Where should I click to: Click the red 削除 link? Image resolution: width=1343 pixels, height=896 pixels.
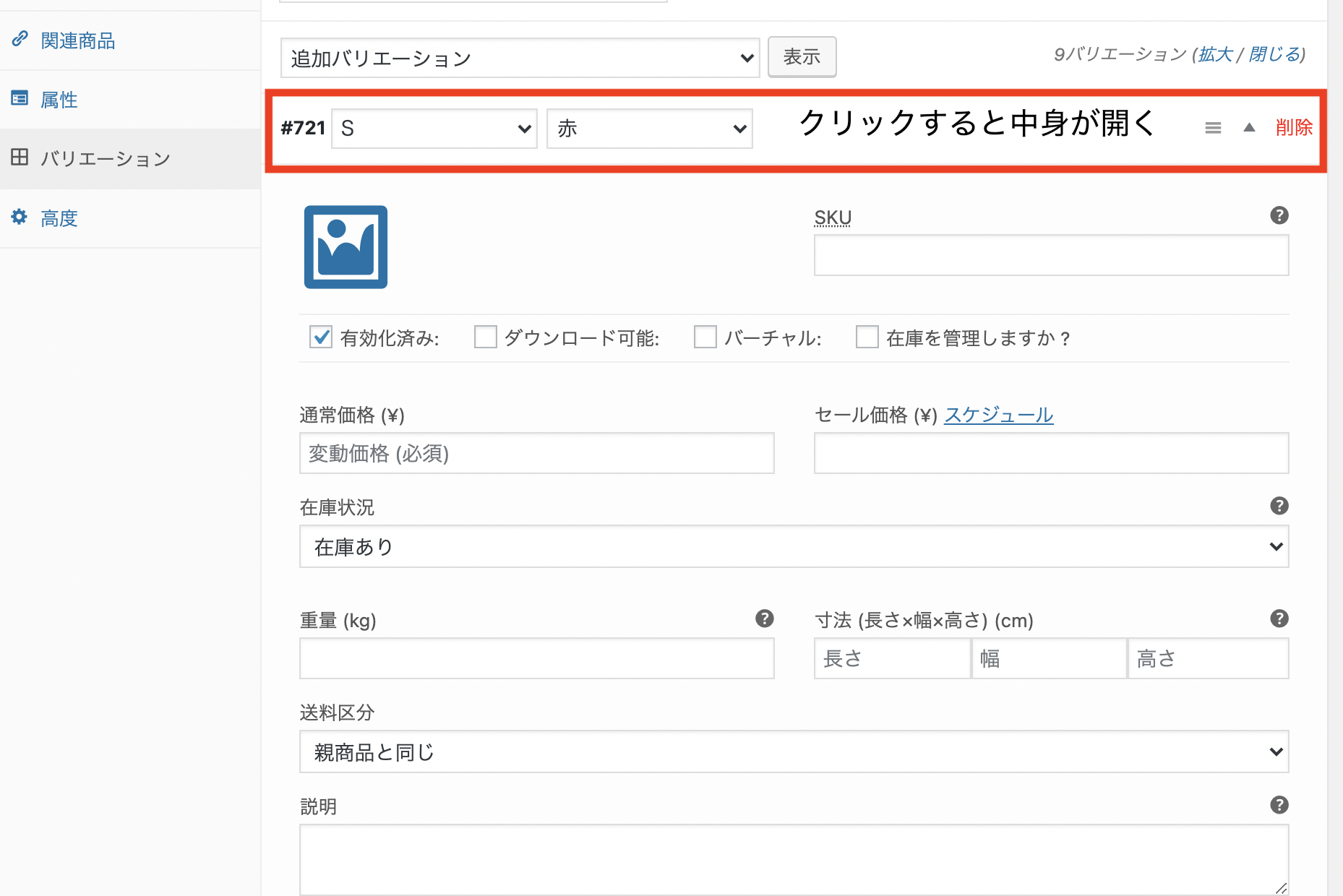click(1294, 128)
